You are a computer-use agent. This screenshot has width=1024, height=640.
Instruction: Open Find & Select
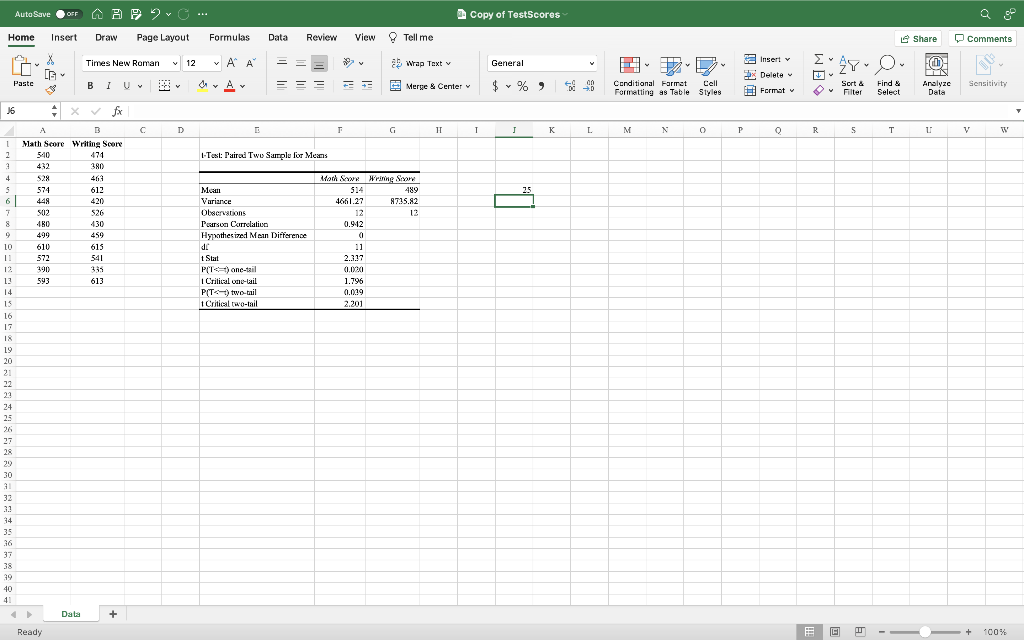pos(888,76)
